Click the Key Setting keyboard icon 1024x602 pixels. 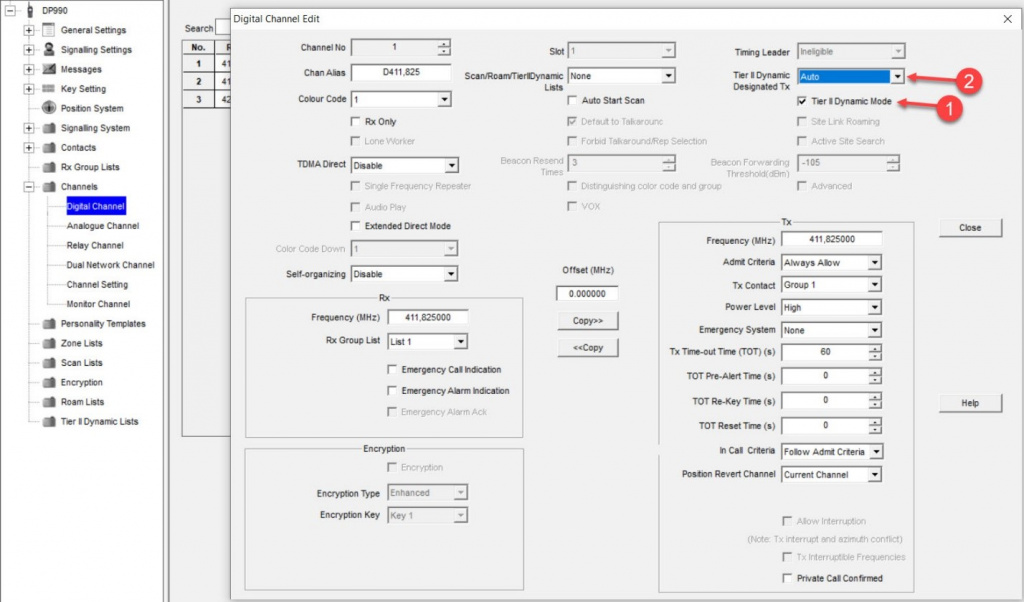48,89
